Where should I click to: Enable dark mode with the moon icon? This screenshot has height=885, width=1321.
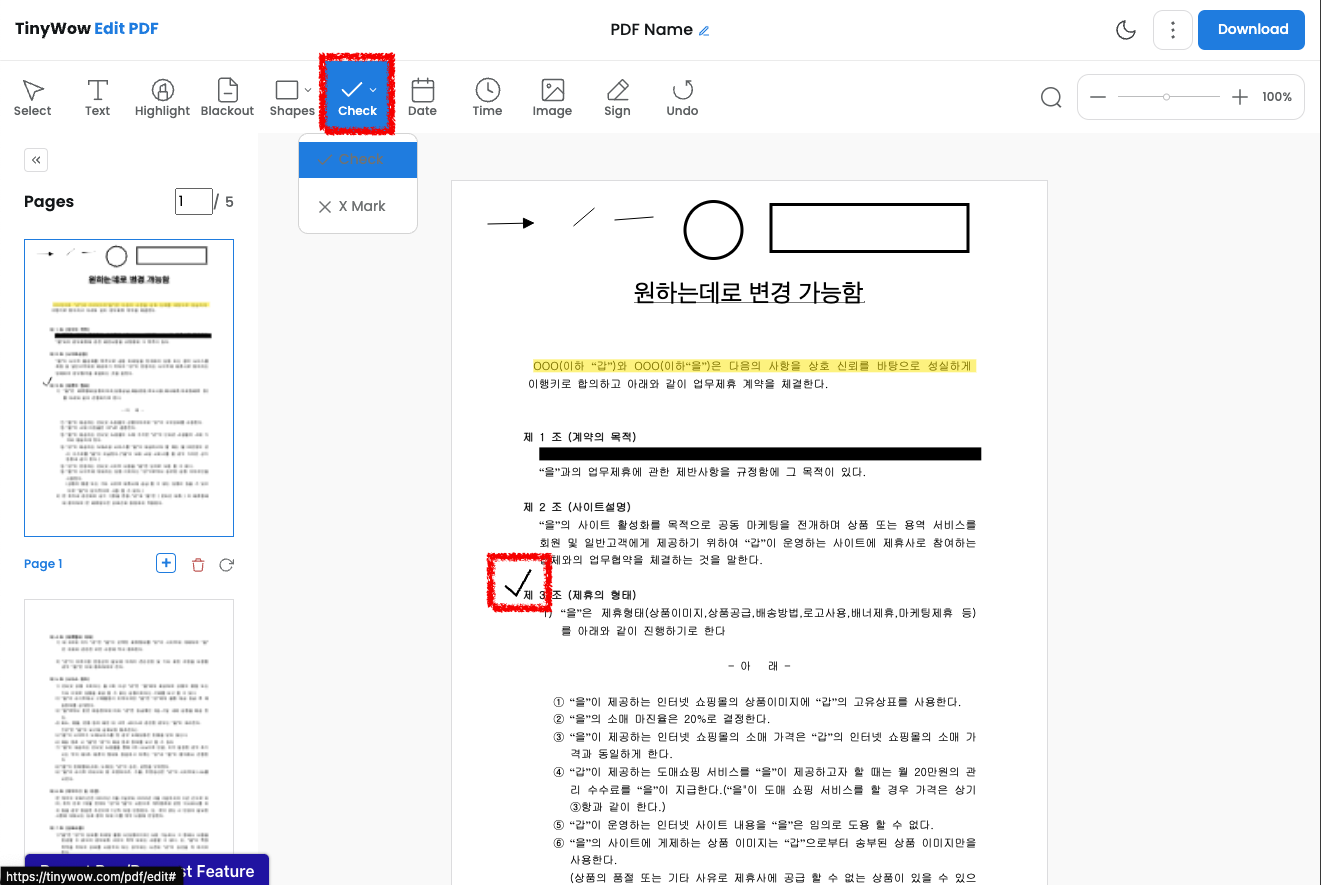1125,29
